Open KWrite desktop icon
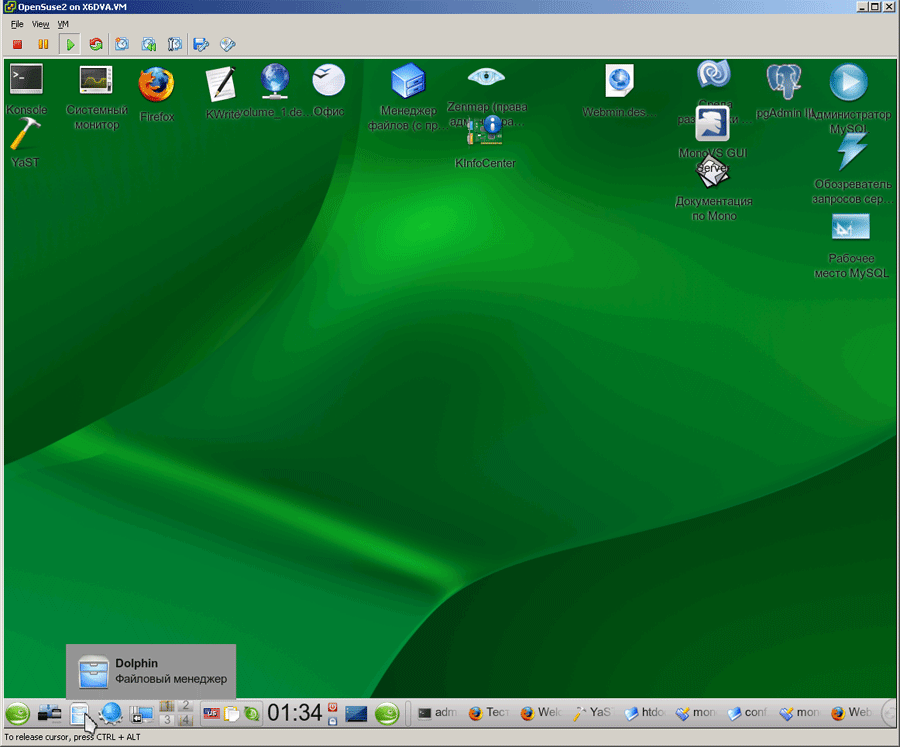Image resolution: width=900 pixels, height=747 pixels. pos(222,92)
